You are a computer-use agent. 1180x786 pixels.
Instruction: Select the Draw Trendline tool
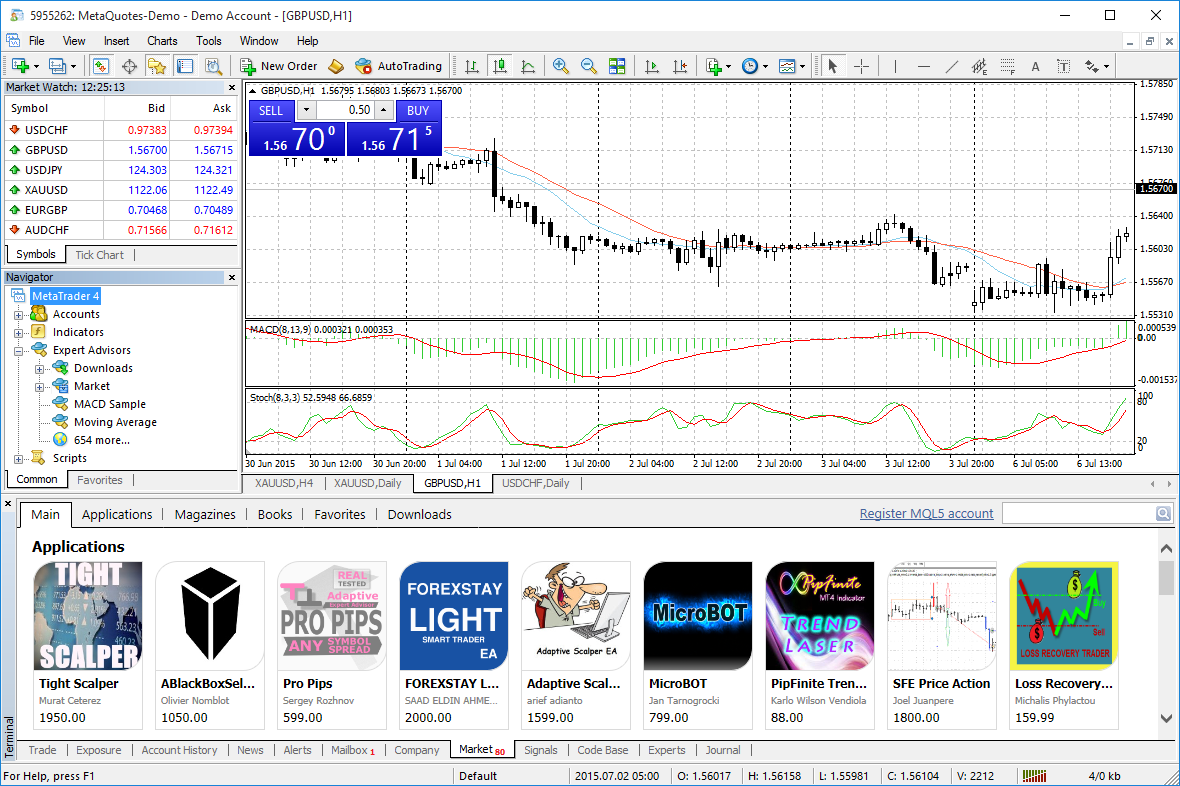pyautogui.click(x=951, y=66)
